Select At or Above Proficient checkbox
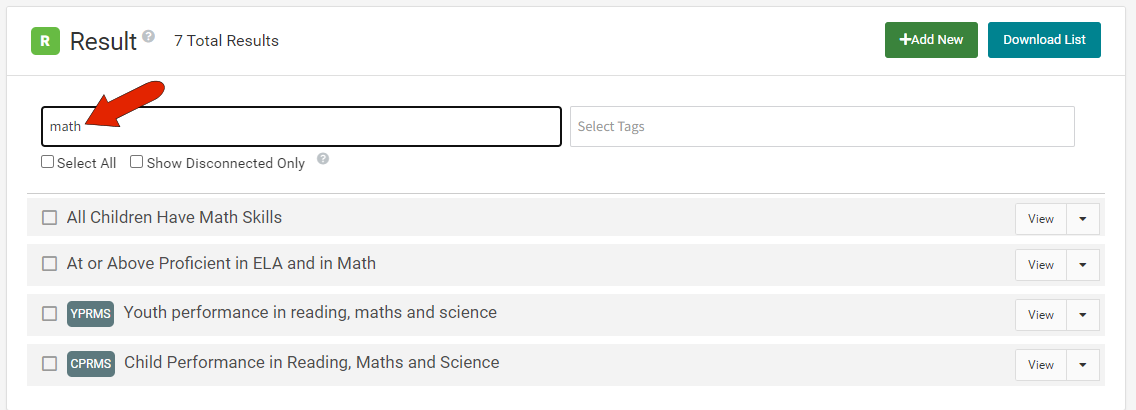 tap(49, 264)
